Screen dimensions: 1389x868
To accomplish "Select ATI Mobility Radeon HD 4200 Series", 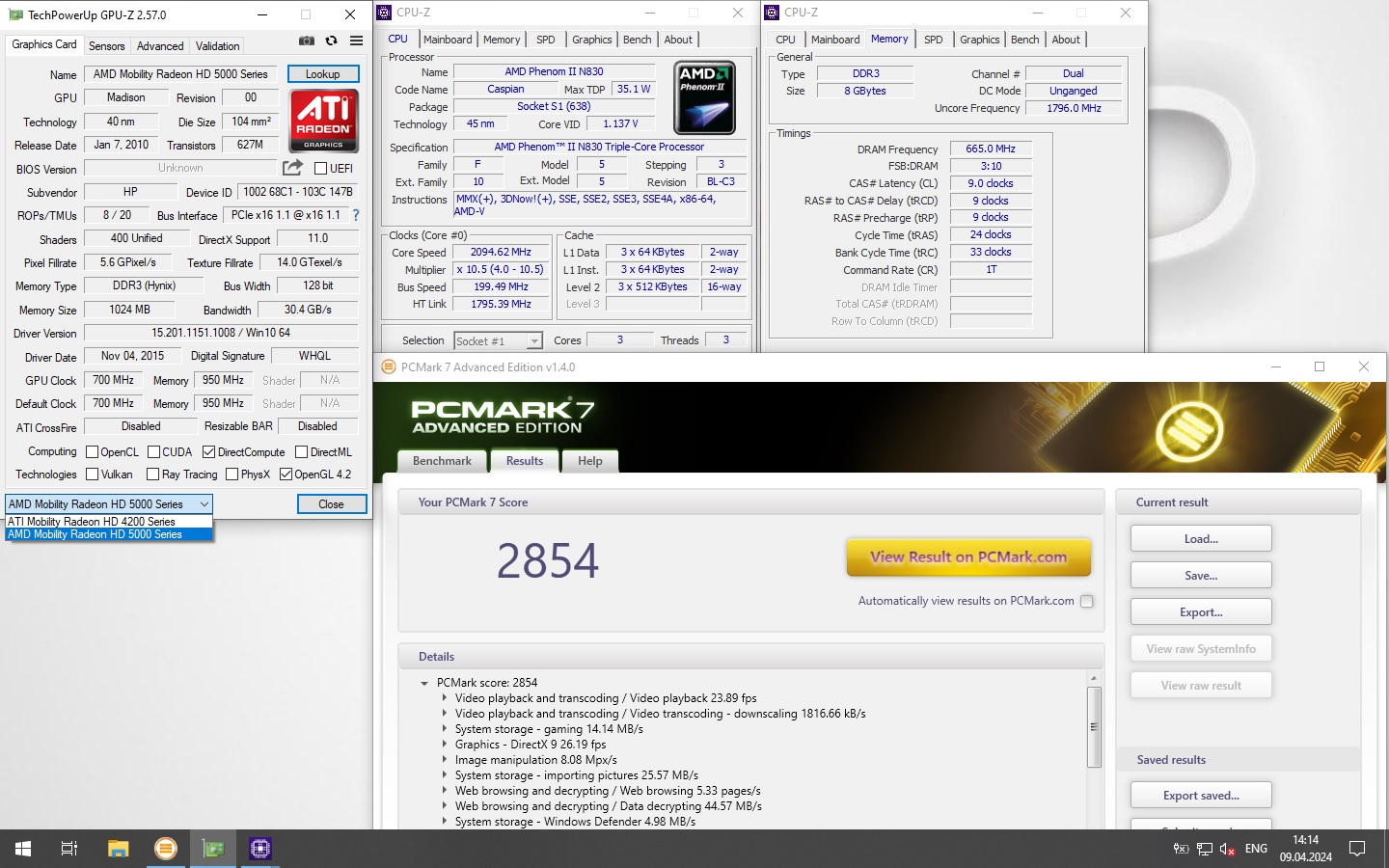I will 109,522.
